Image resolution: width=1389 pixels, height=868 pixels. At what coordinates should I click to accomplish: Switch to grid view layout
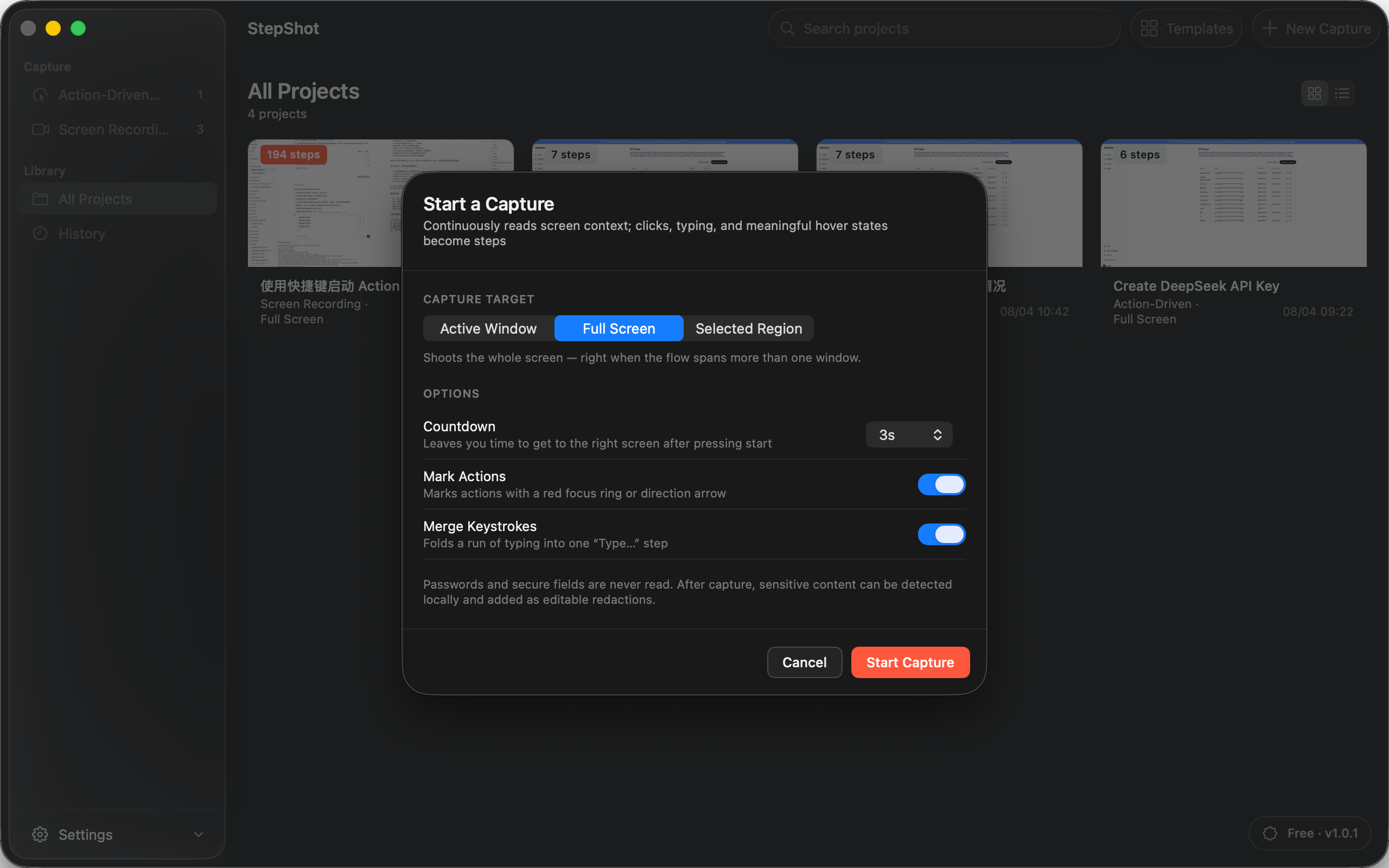tap(1314, 93)
